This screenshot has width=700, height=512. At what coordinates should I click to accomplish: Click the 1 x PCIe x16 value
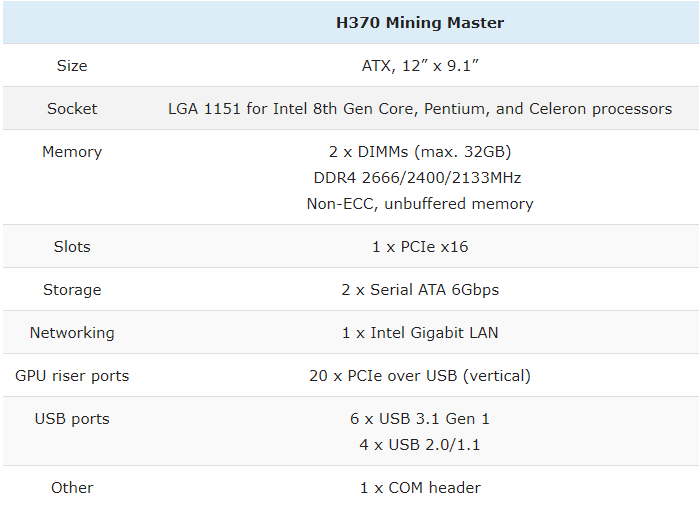tap(420, 246)
